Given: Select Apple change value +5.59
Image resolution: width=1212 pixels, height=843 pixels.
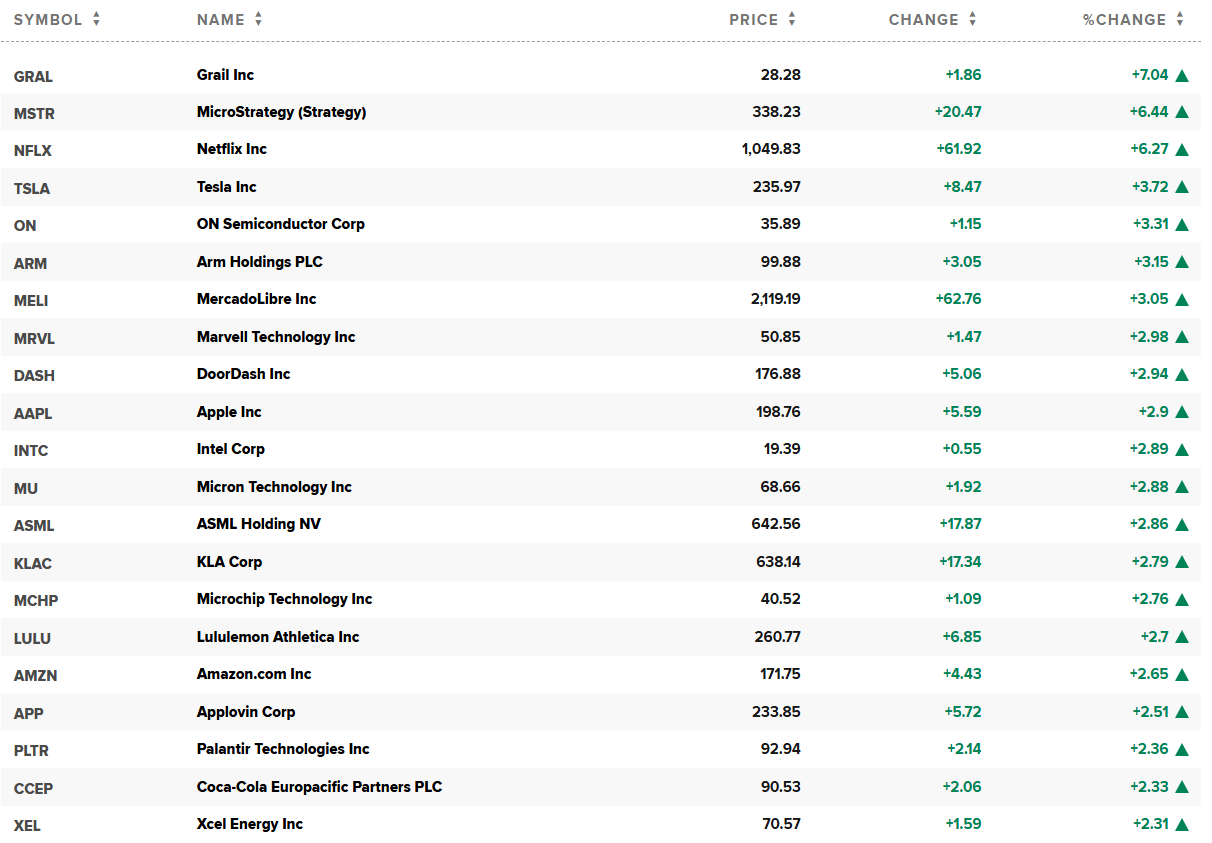Looking at the screenshot, I should tap(962, 412).
